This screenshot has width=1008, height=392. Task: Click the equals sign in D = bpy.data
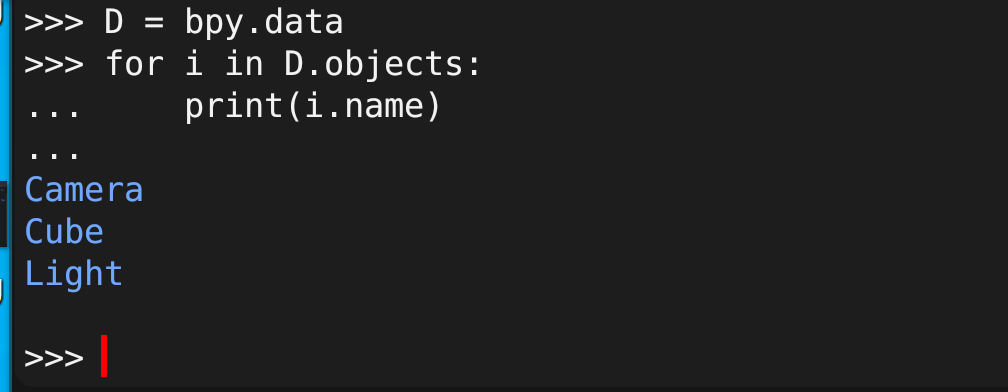pos(154,24)
